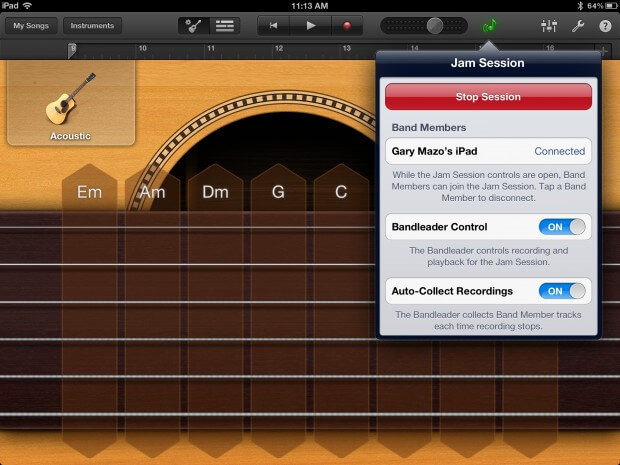The image size is (620, 465).
Task: Strum the G chord strip
Action: point(278,310)
